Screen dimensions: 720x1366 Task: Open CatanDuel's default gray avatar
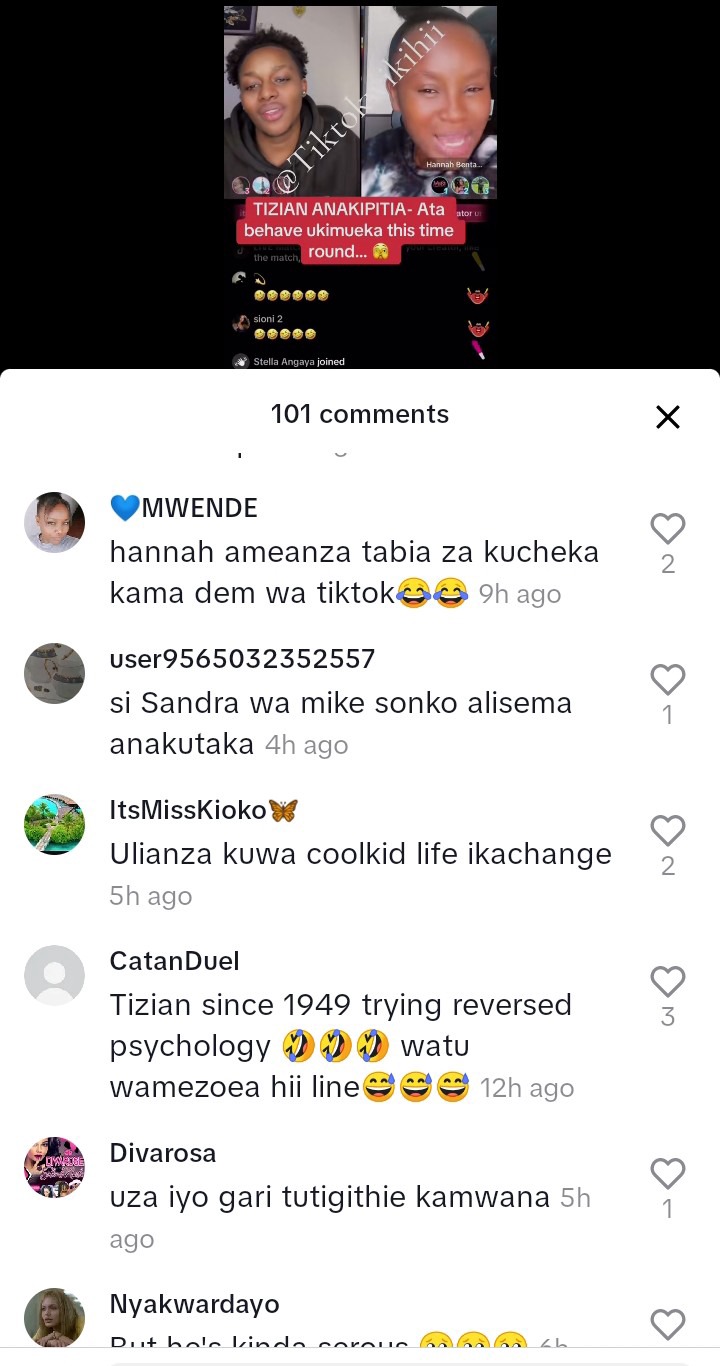click(54, 975)
